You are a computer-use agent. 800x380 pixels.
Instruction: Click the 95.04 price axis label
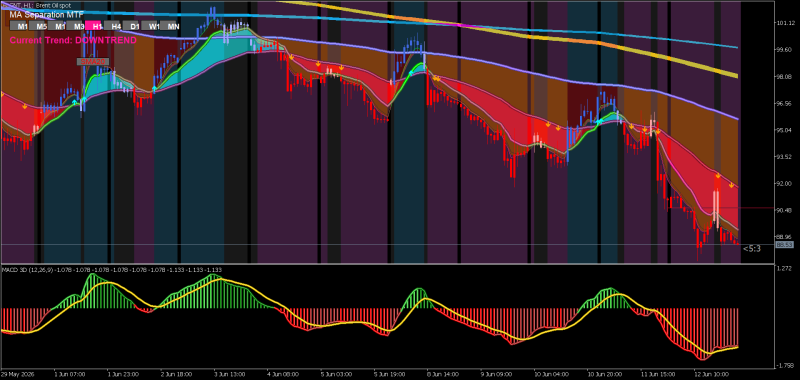pyautogui.click(x=785, y=130)
